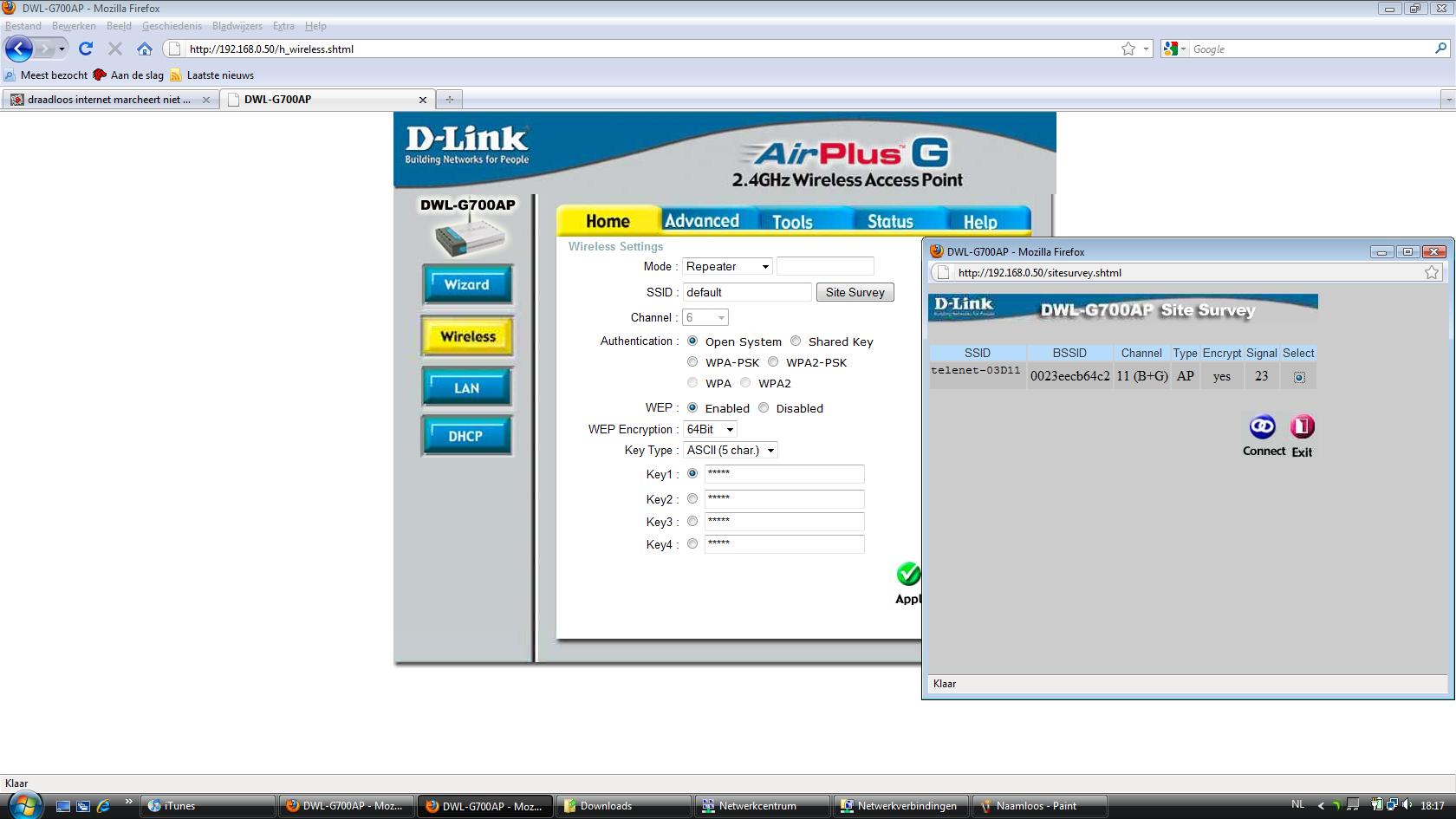The width and height of the screenshot is (1456, 819).
Task: Launch Internet Explorer from quick launch
Action: pyautogui.click(x=103, y=806)
